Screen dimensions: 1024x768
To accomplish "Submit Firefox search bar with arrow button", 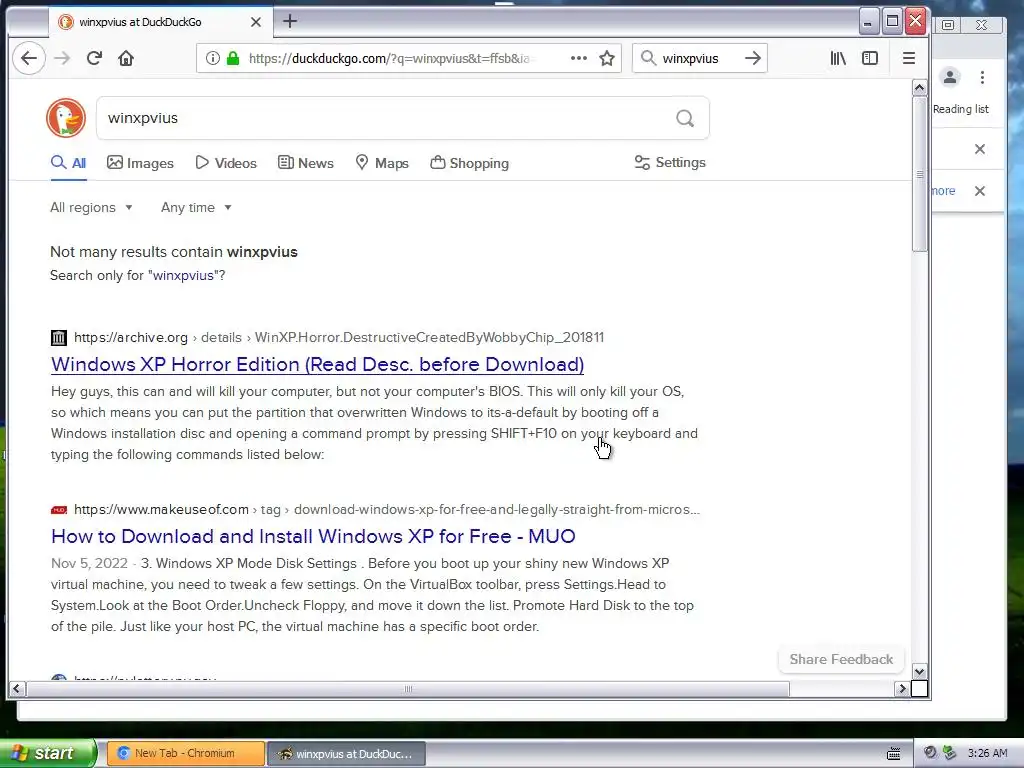I will pos(753,58).
